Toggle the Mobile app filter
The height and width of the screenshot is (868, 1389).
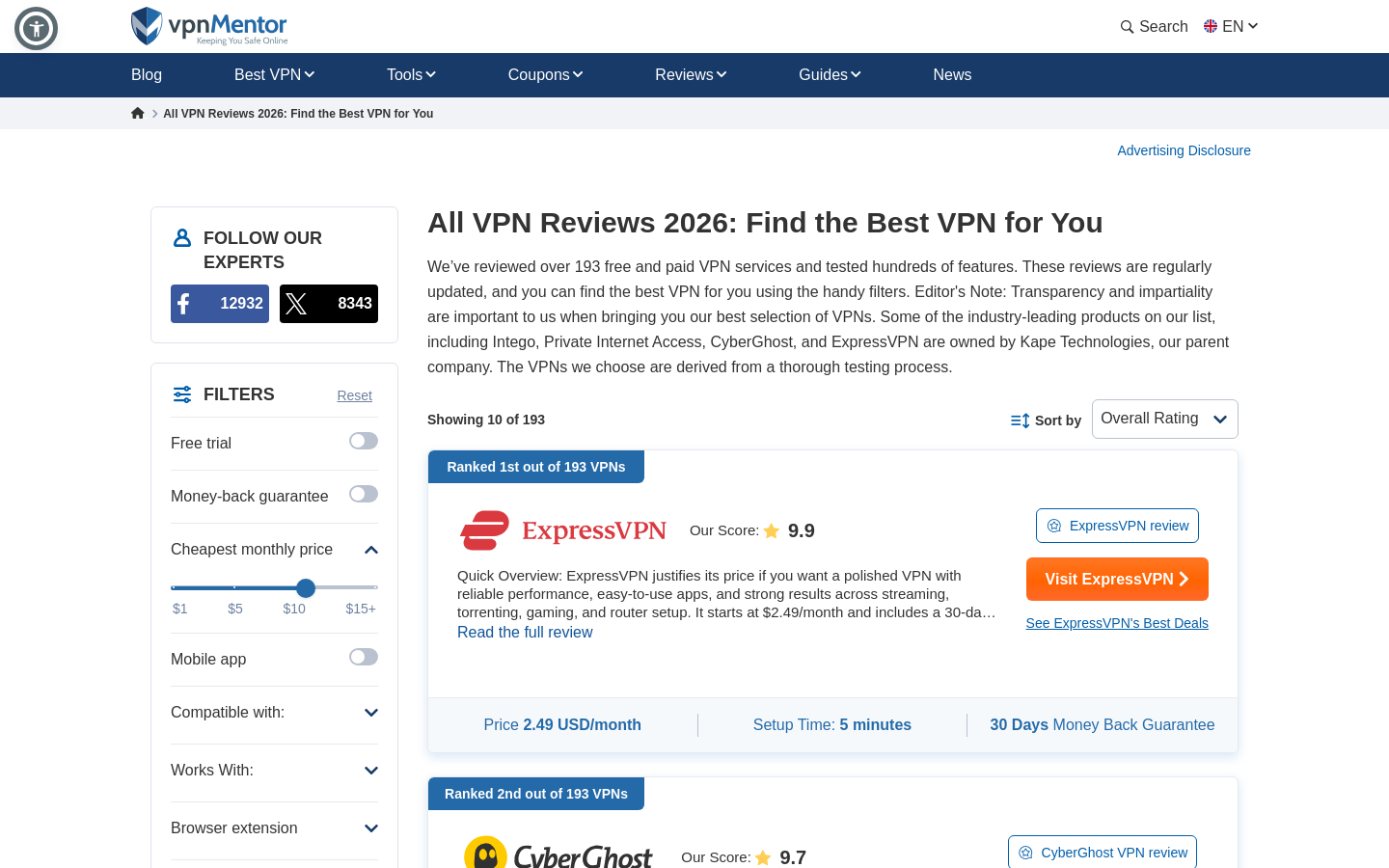pos(364,657)
